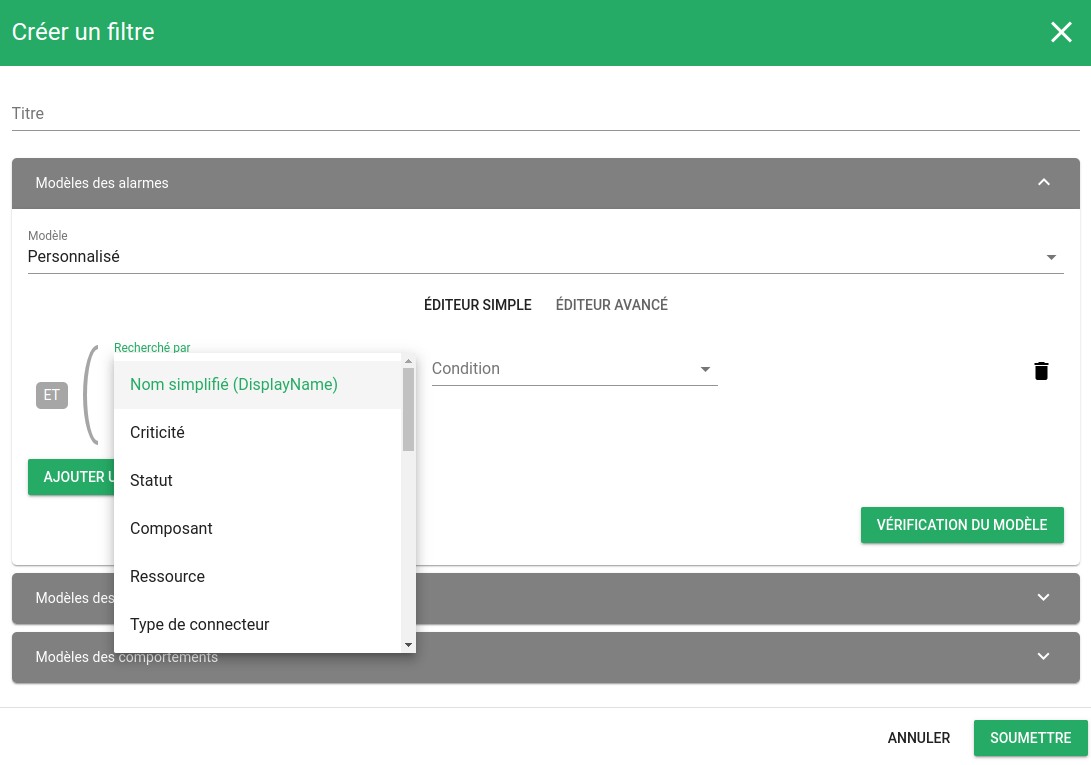This screenshot has height=765, width=1091.
Task: Select the Composant option
Action: pyautogui.click(x=172, y=529)
